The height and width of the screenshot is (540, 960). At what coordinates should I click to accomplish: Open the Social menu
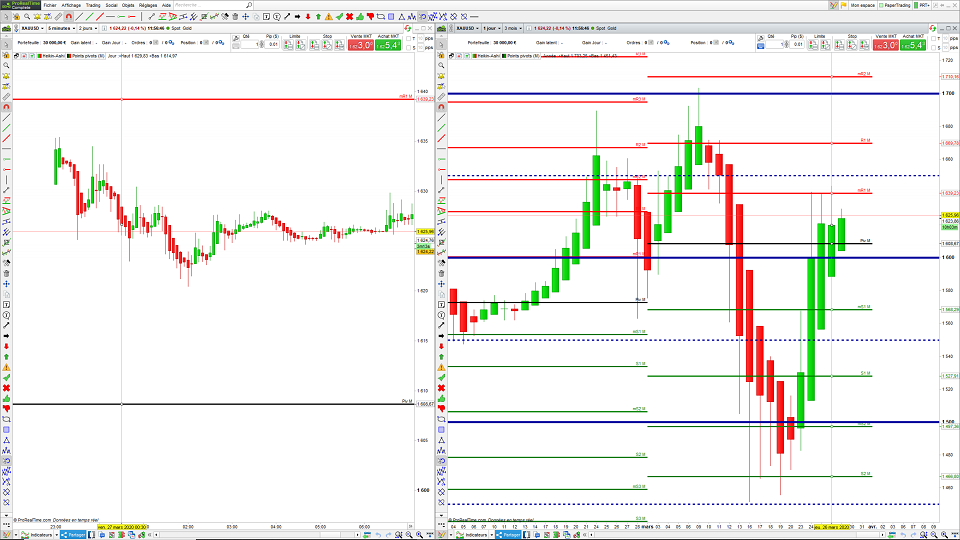111,5
